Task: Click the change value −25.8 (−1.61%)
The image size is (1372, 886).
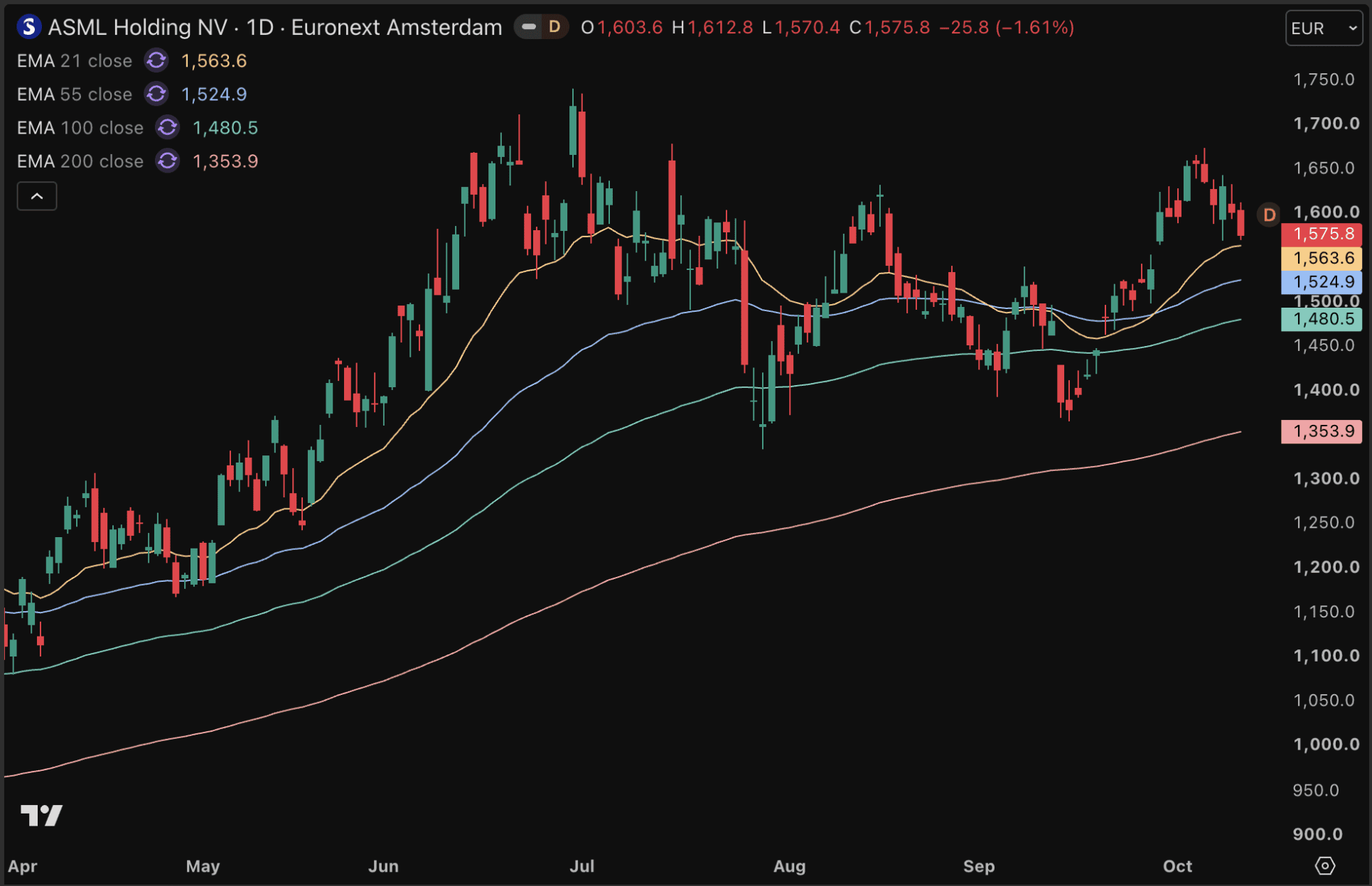Action: (1007, 28)
